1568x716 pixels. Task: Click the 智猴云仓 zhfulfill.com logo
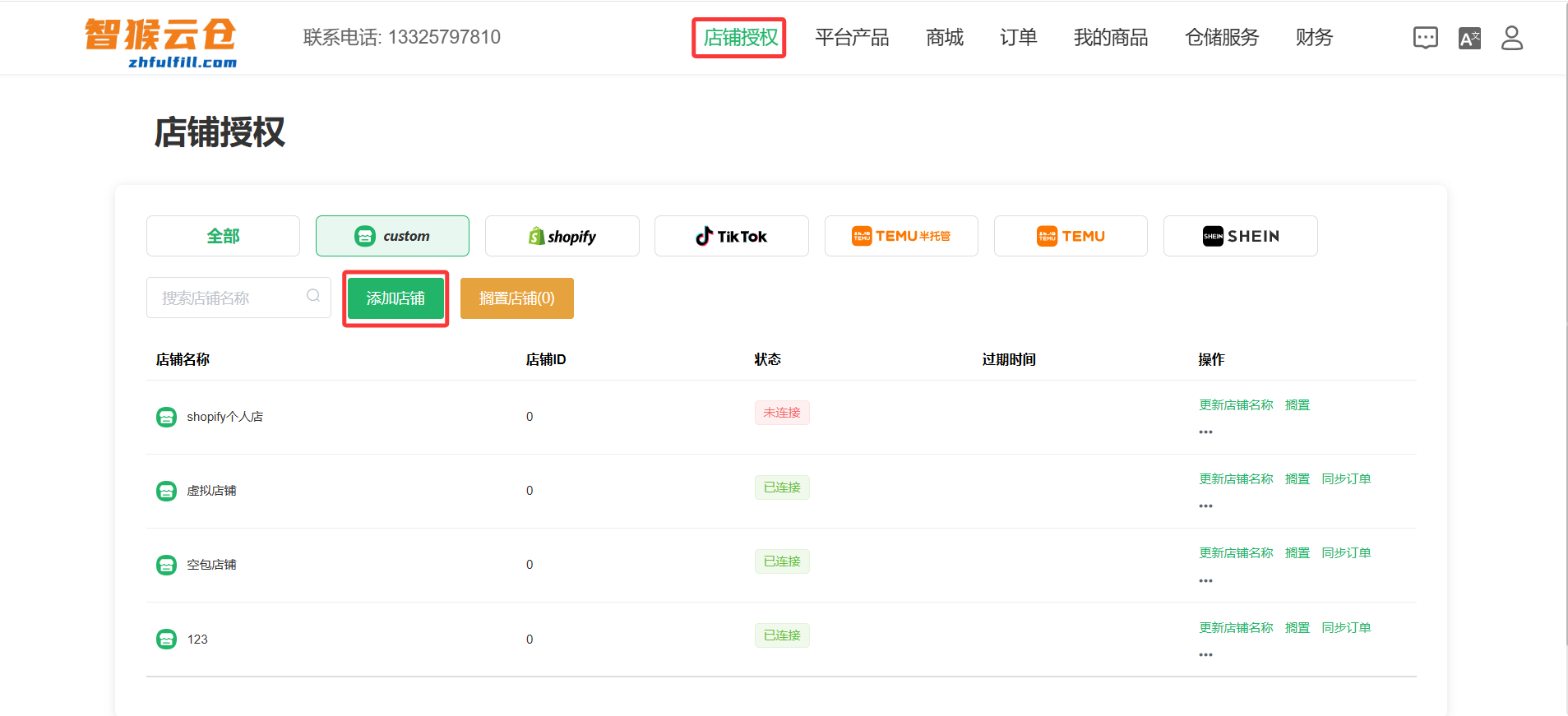tap(161, 43)
